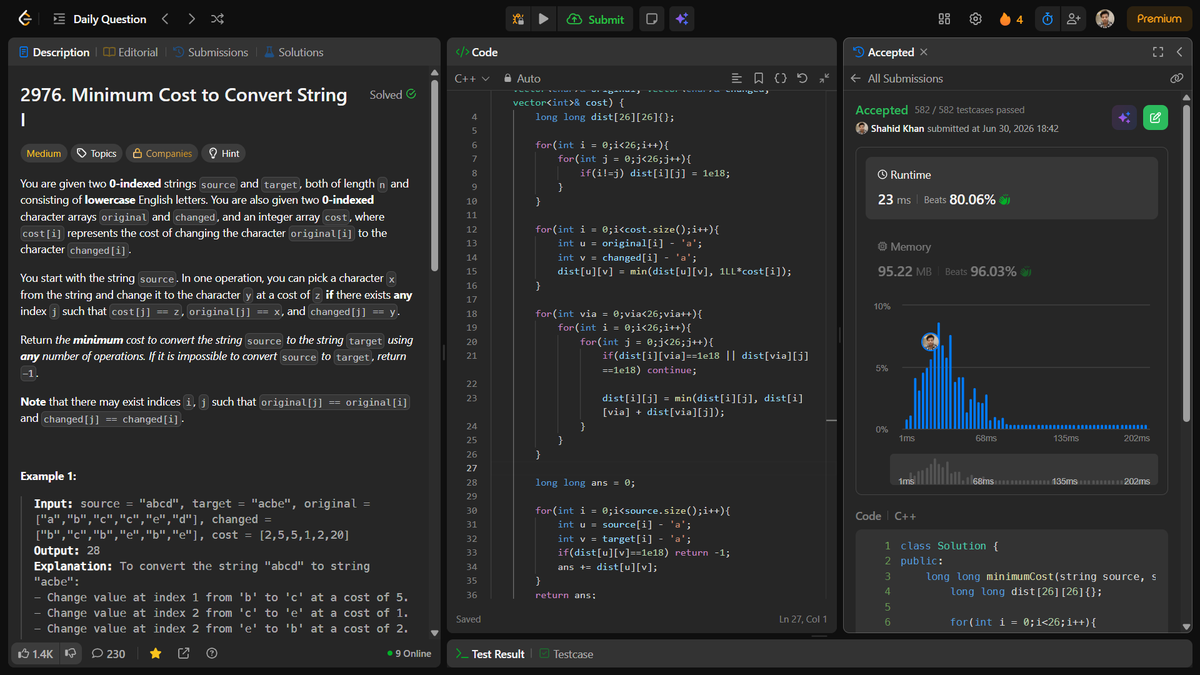This screenshot has width=1200, height=675.
Task: Open the C++ language dropdown
Action: click(x=472, y=78)
